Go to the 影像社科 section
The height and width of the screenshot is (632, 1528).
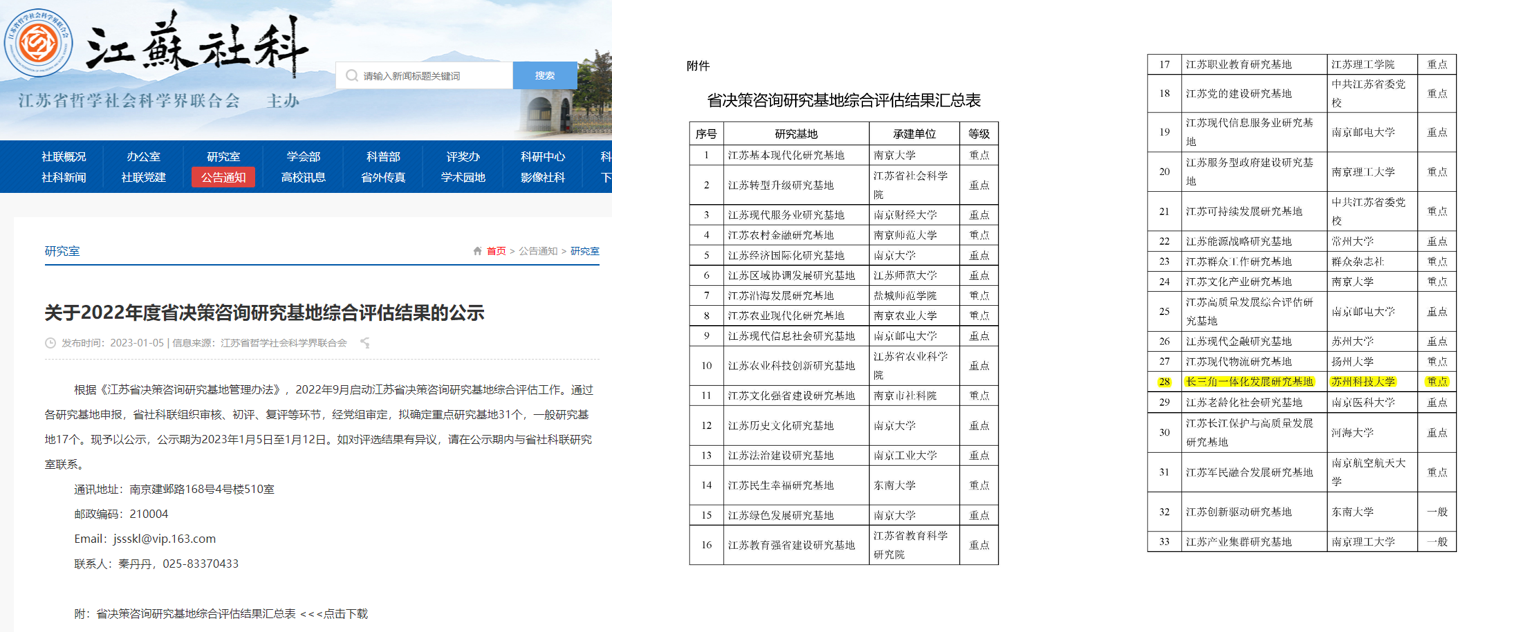(543, 177)
